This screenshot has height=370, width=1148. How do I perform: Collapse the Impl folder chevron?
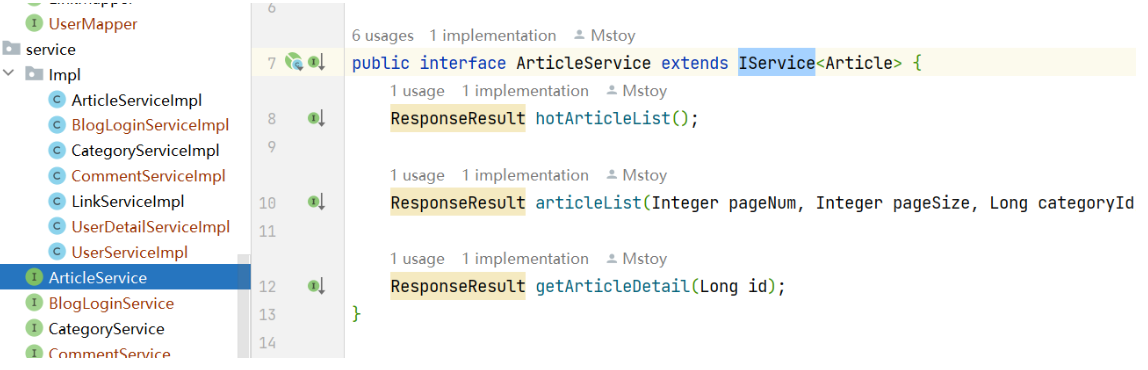(x=10, y=74)
